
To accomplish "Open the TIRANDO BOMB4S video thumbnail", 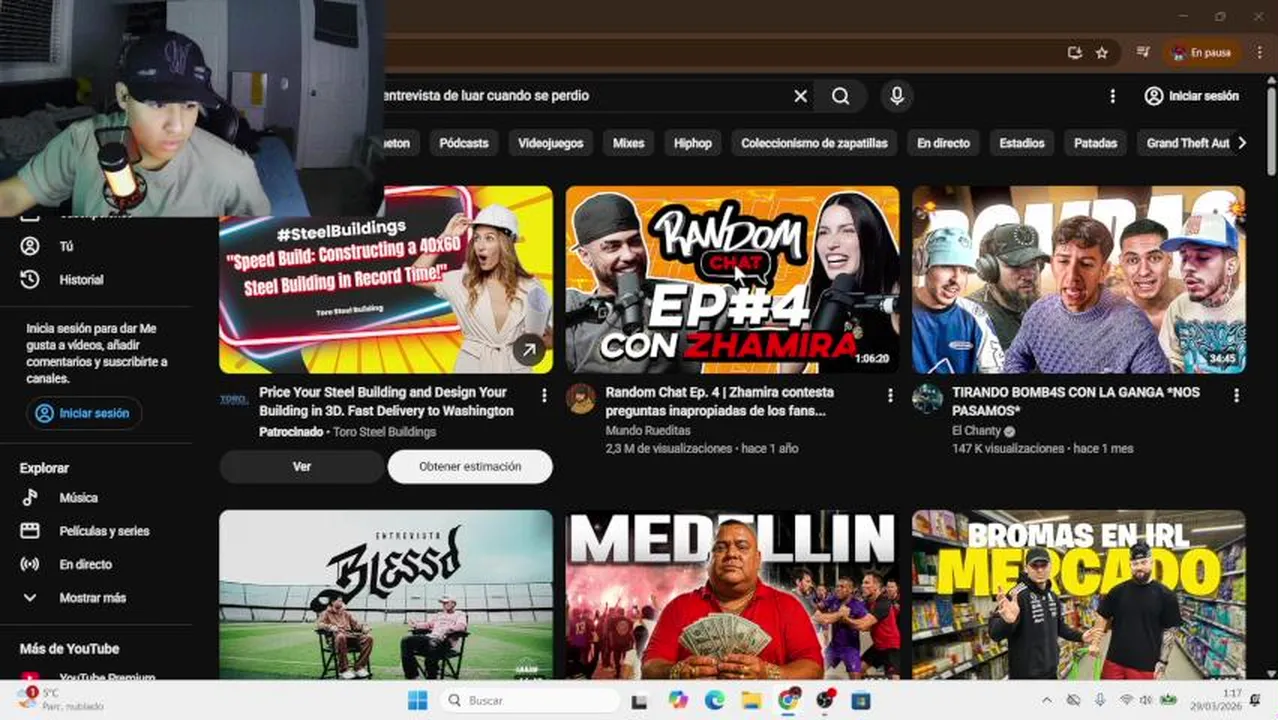I will point(1078,279).
